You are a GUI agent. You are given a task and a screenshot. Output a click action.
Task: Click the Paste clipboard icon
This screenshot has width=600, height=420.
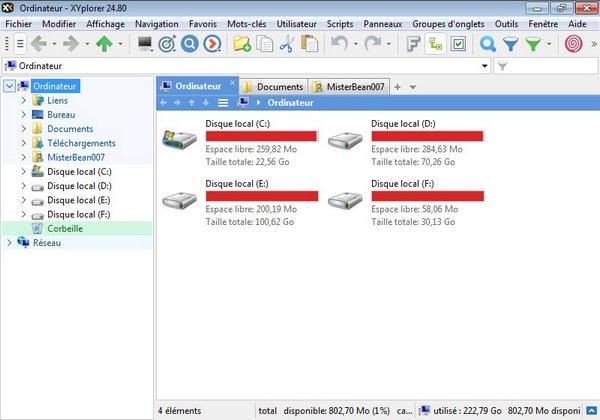[x=309, y=44]
